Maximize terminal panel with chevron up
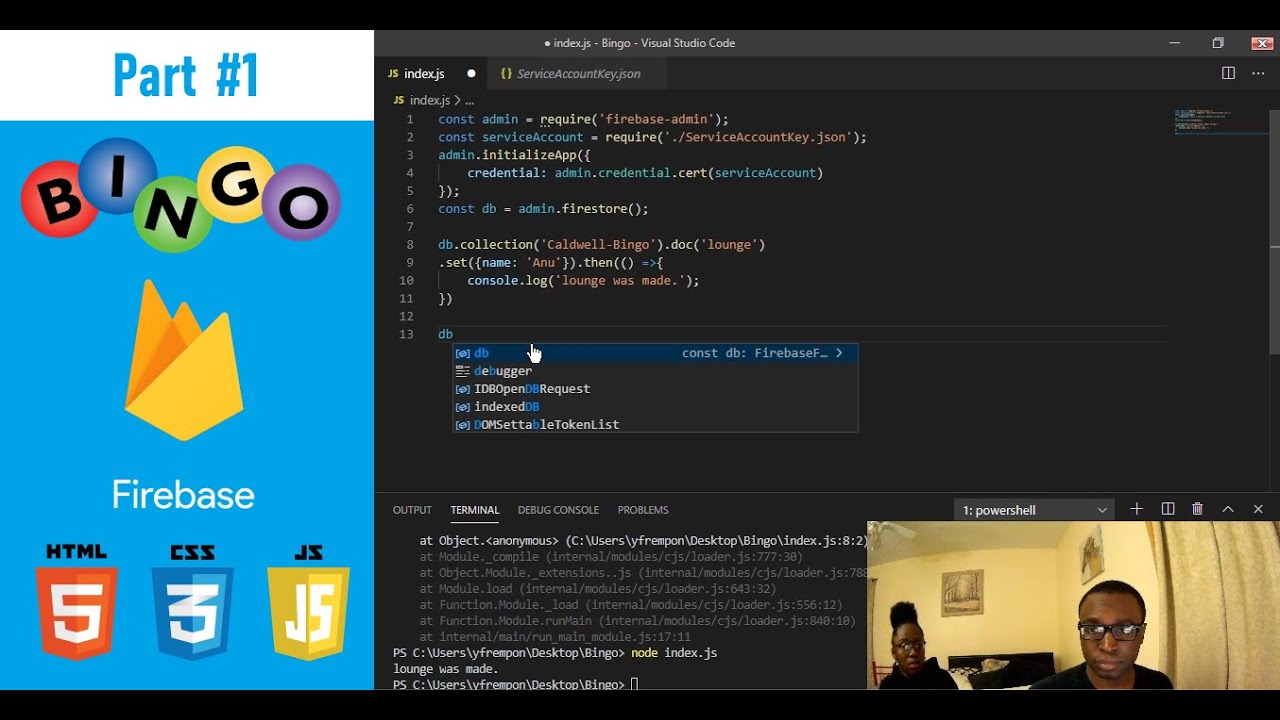 (1228, 509)
